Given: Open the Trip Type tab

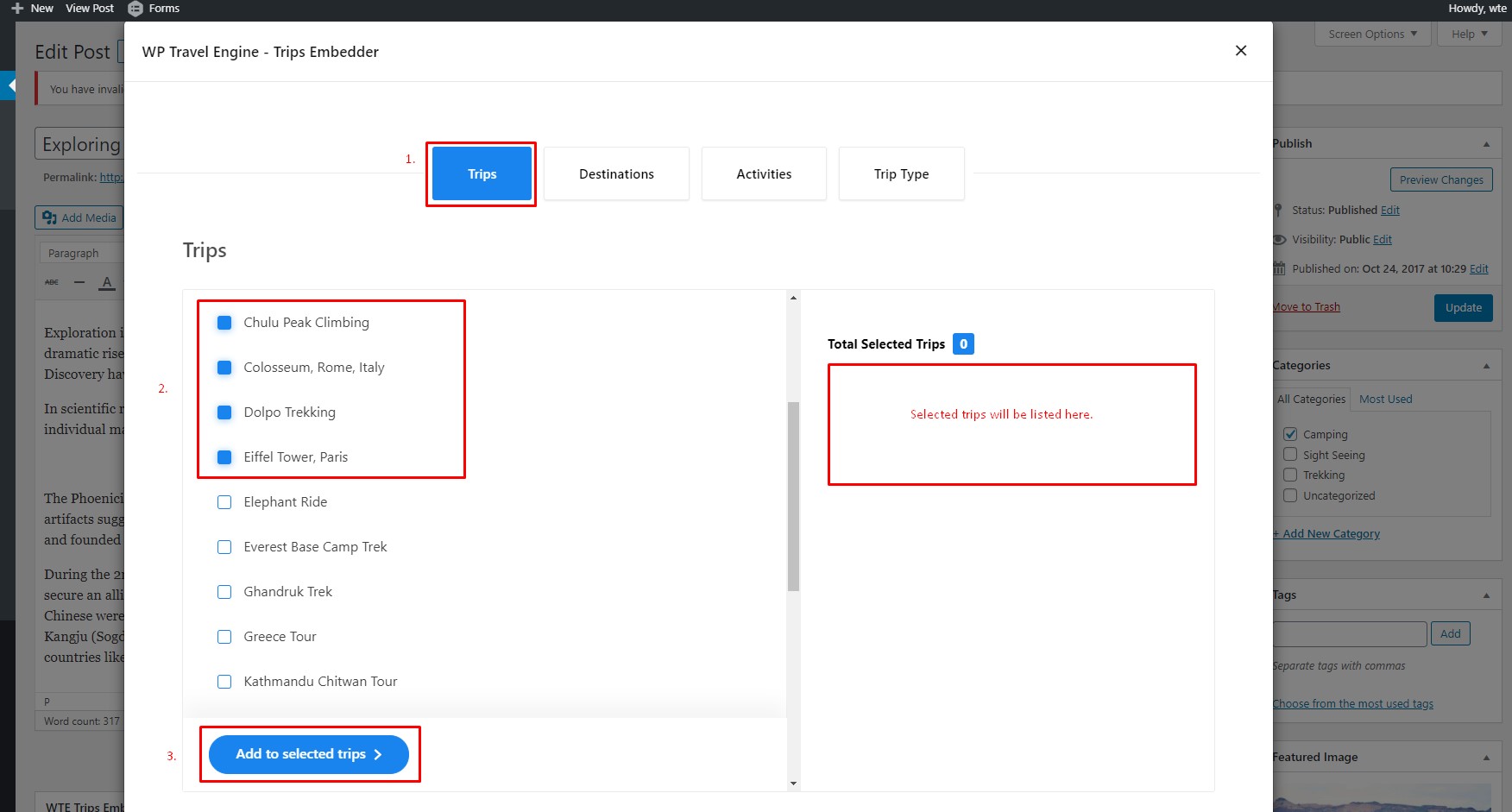Looking at the screenshot, I should 901,174.
